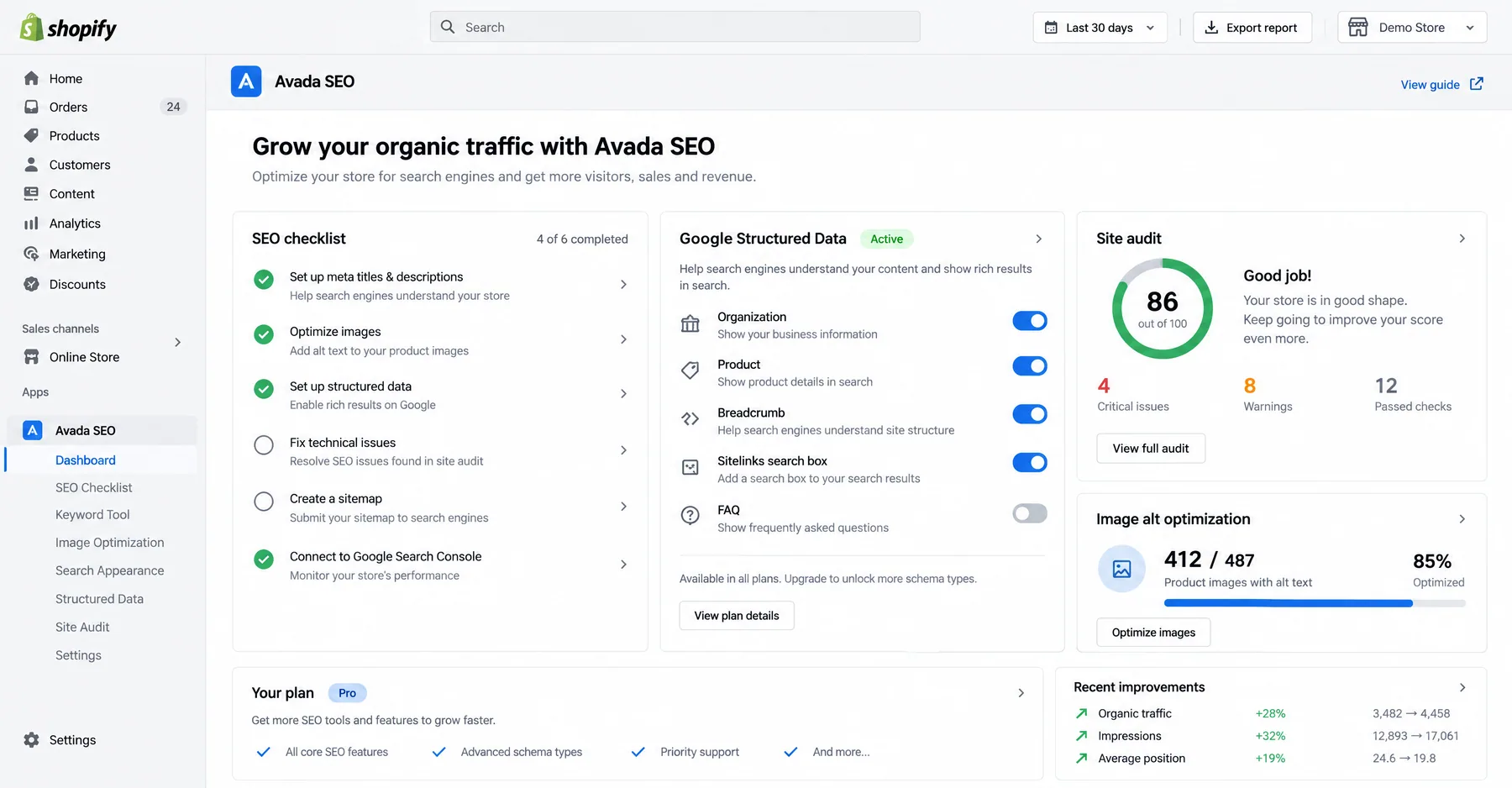This screenshot has height=788, width=1512.
Task: Click the Organization building icon
Action: 690,324
